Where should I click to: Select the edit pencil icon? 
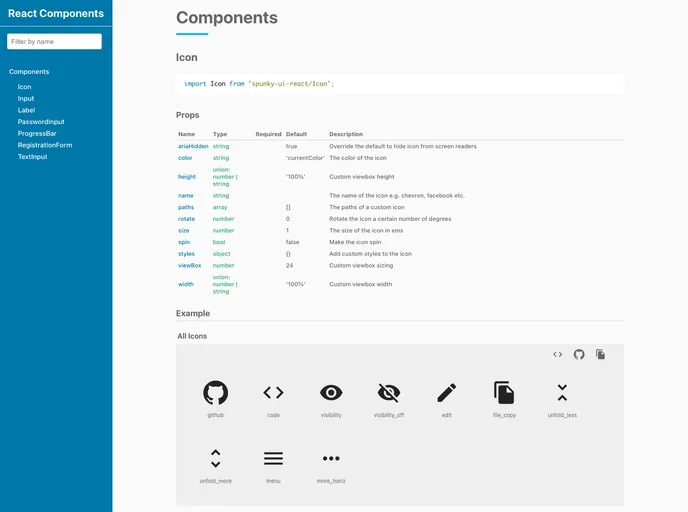[x=447, y=392]
